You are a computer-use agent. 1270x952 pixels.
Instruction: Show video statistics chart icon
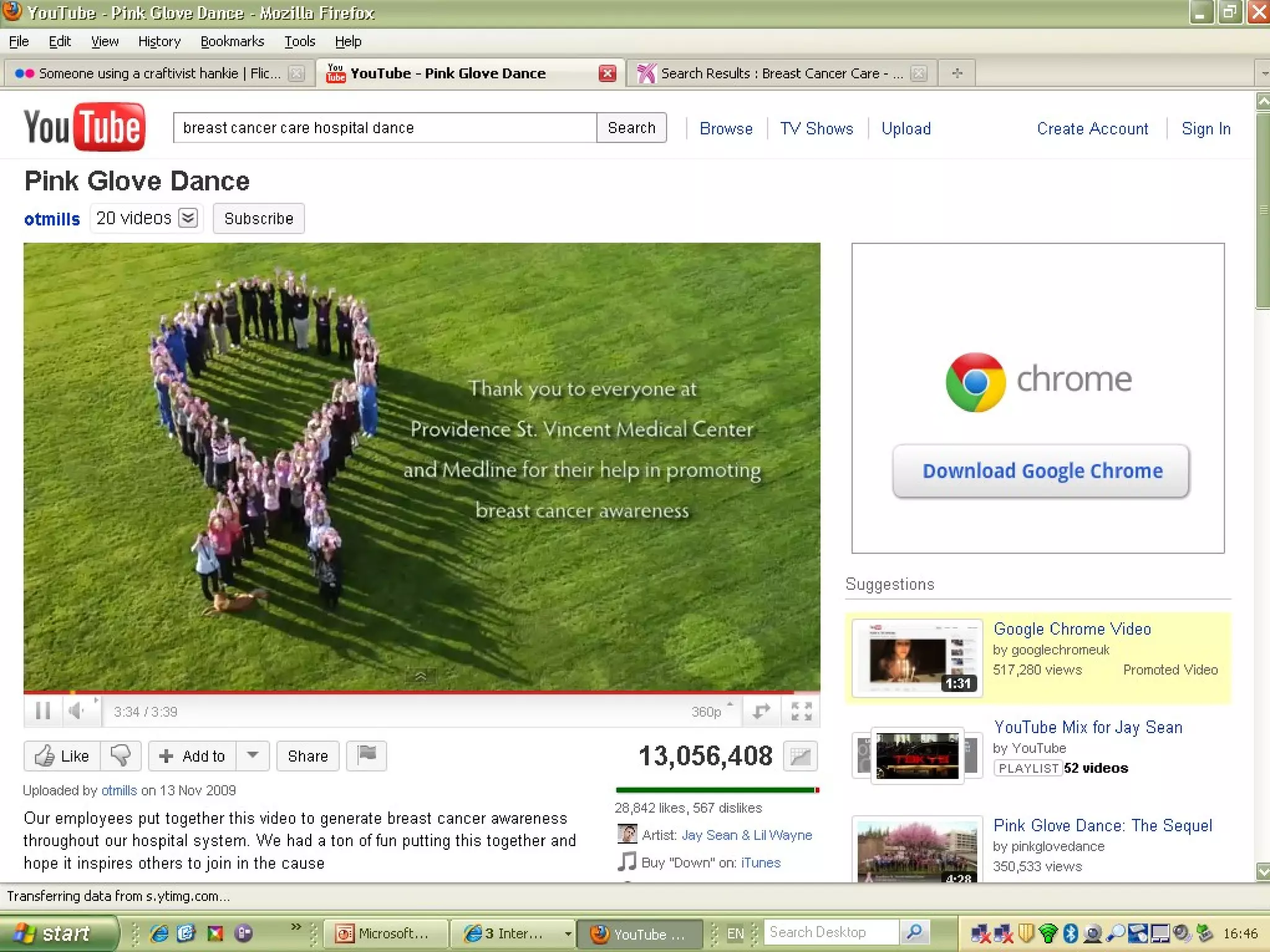pyautogui.click(x=800, y=756)
